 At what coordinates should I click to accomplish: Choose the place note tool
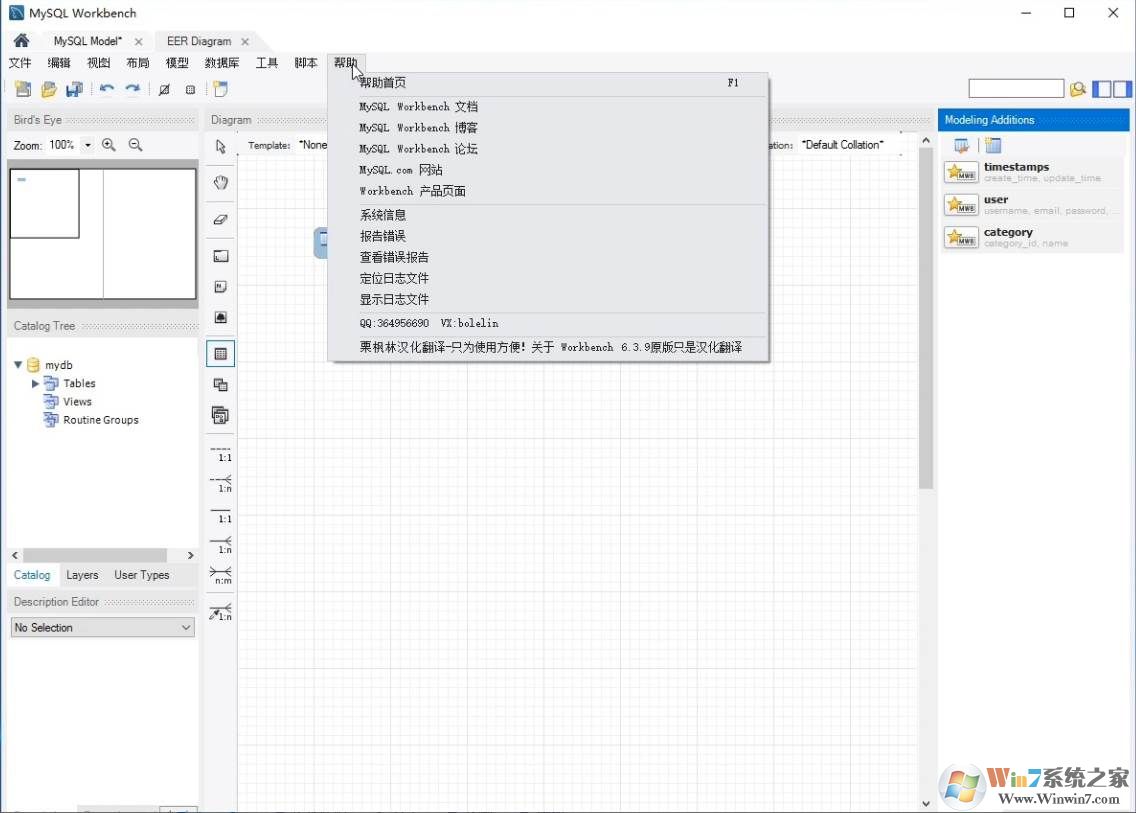coord(220,286)
